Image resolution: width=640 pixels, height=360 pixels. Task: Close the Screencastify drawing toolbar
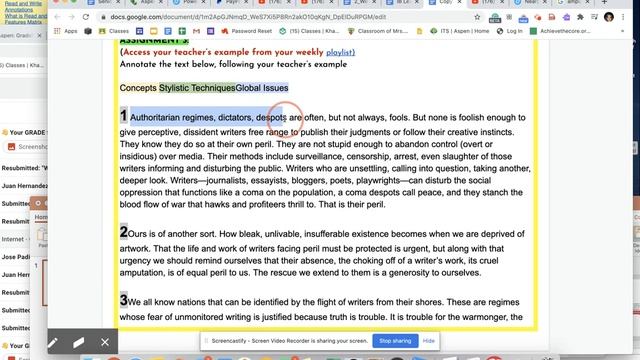105,342
